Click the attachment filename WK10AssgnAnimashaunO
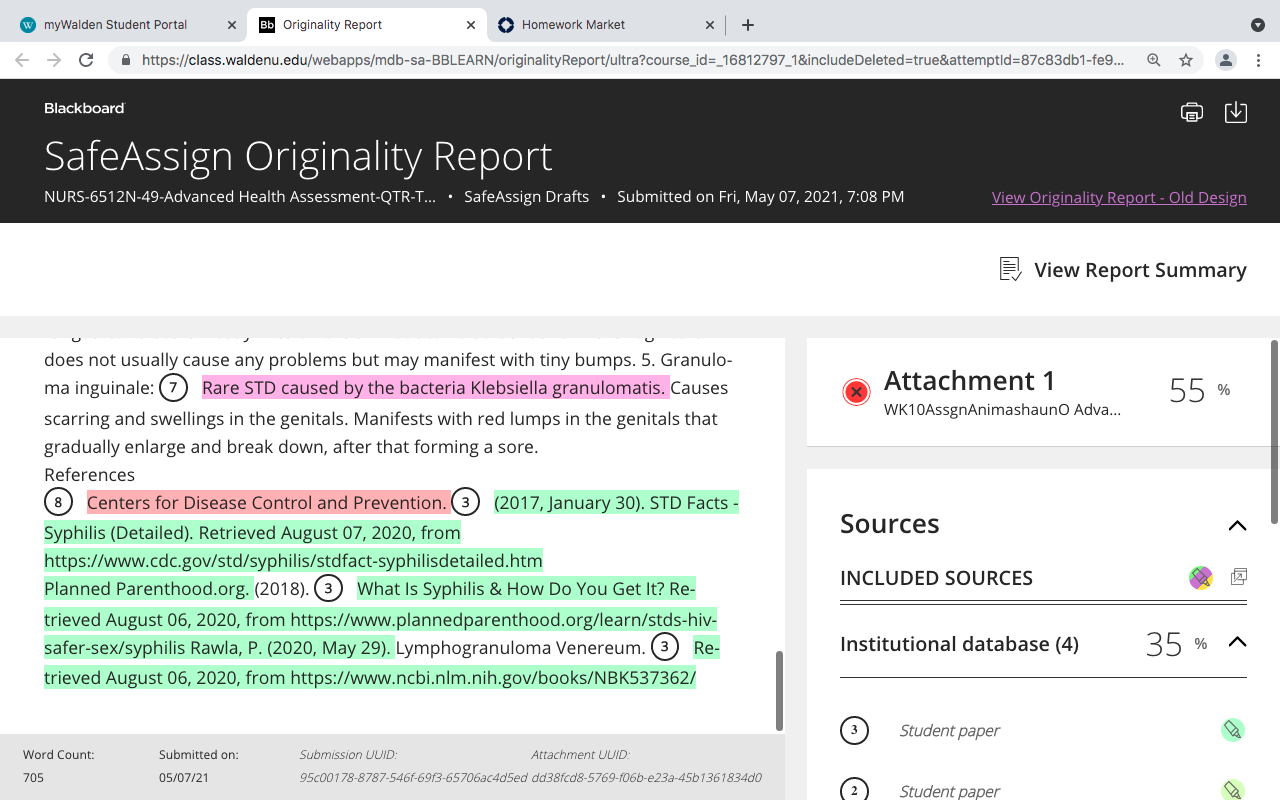This screenshot has height=800, width=1280. pos(1002,410)
